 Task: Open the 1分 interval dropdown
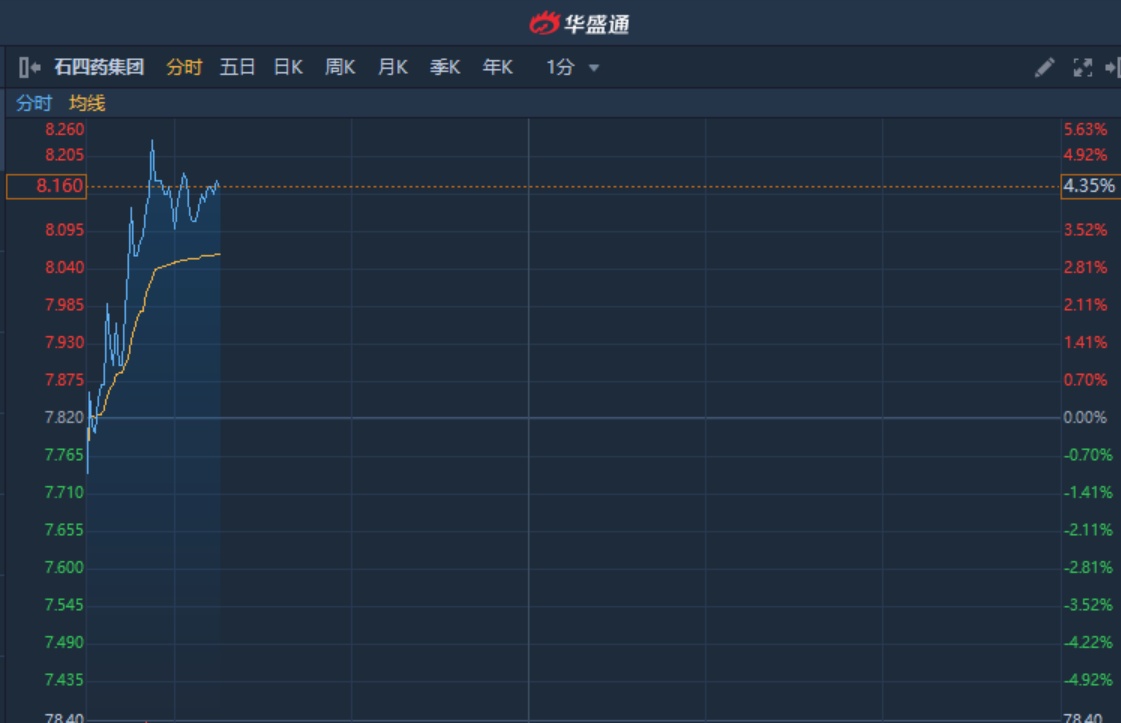click(x=573, y=68)
